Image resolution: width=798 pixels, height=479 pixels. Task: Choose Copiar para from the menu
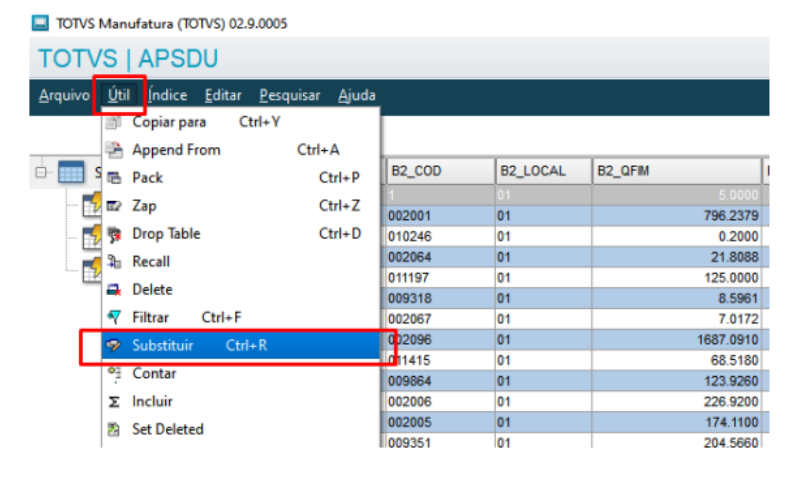241,122
